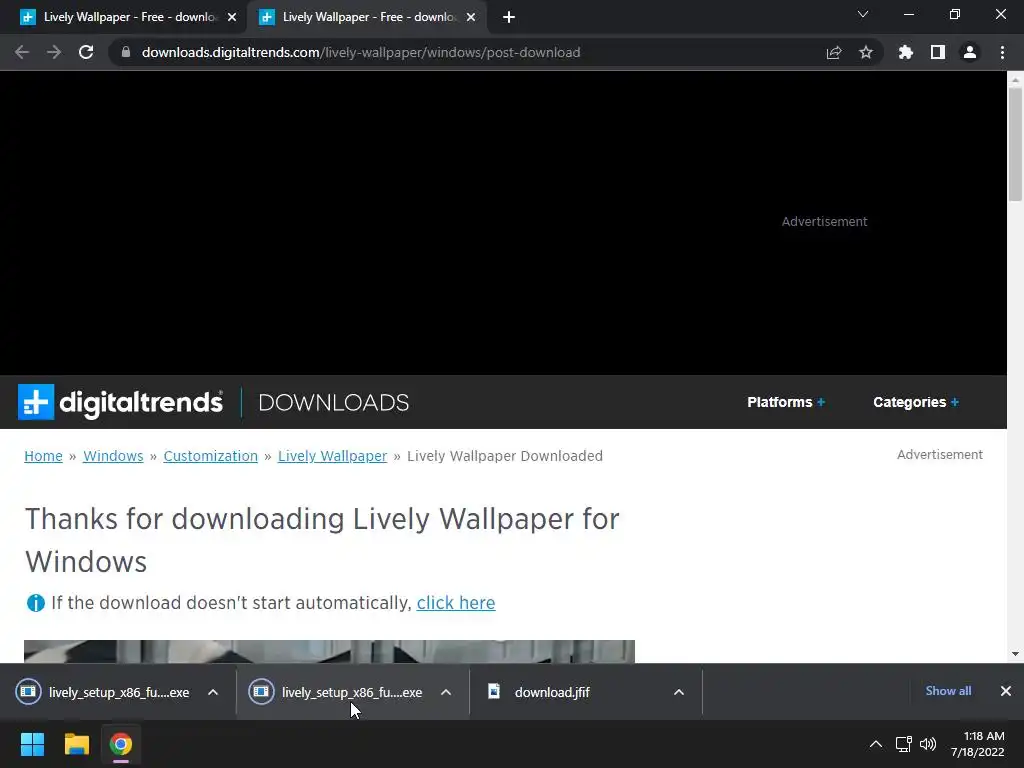
Task: Show hidden system tray icons
Action: tap(876, 744)
